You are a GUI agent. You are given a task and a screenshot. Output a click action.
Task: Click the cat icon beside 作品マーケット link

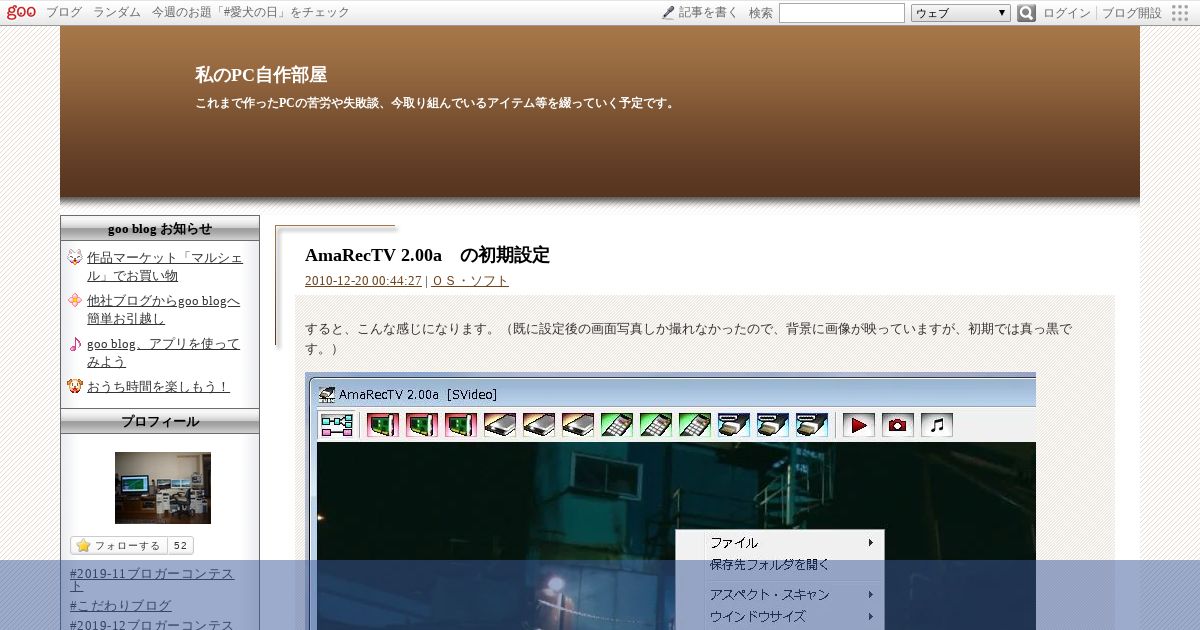pos(75,257)
